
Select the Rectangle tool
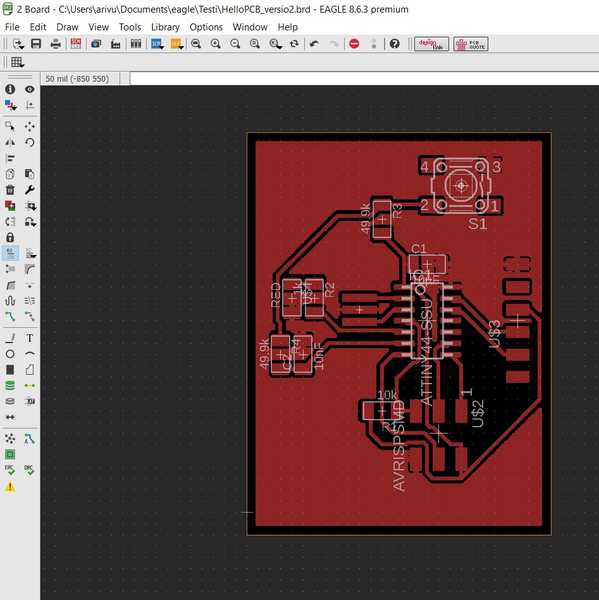(x=10, y=370)
